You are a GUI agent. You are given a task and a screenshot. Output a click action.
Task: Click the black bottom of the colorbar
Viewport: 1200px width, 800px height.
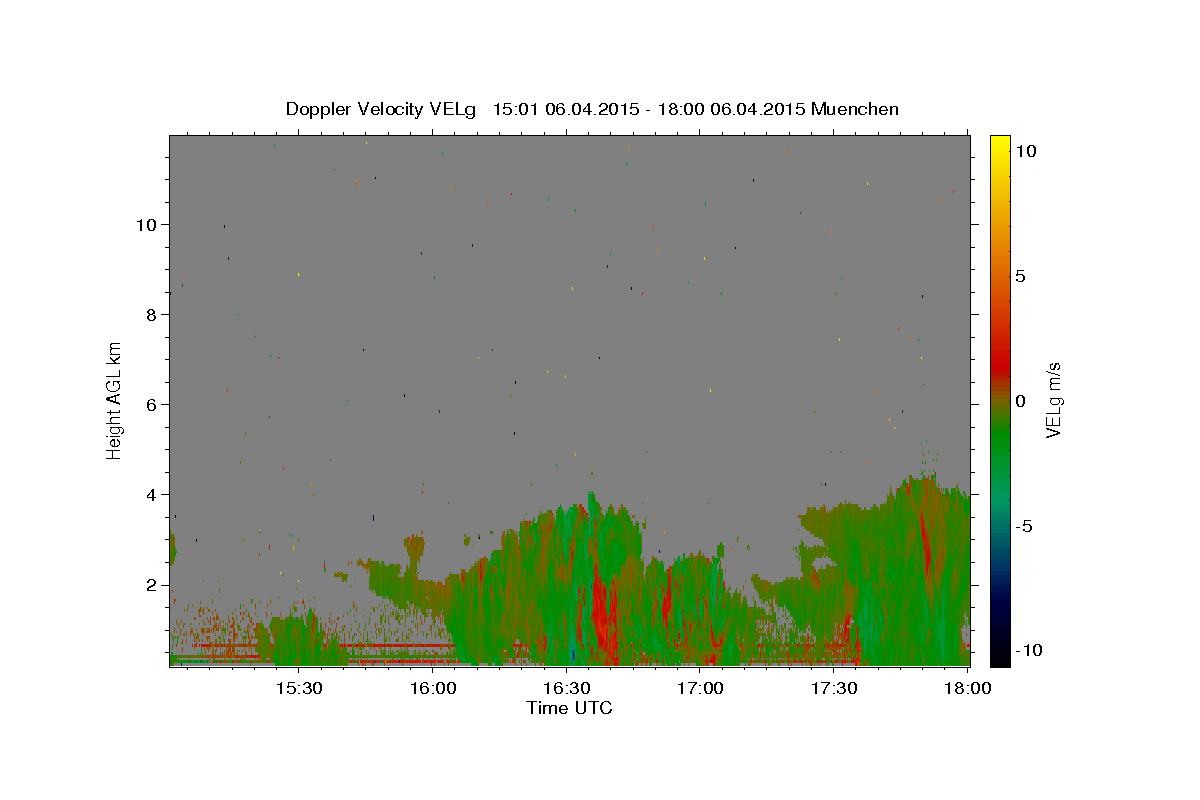[1000, 655]
